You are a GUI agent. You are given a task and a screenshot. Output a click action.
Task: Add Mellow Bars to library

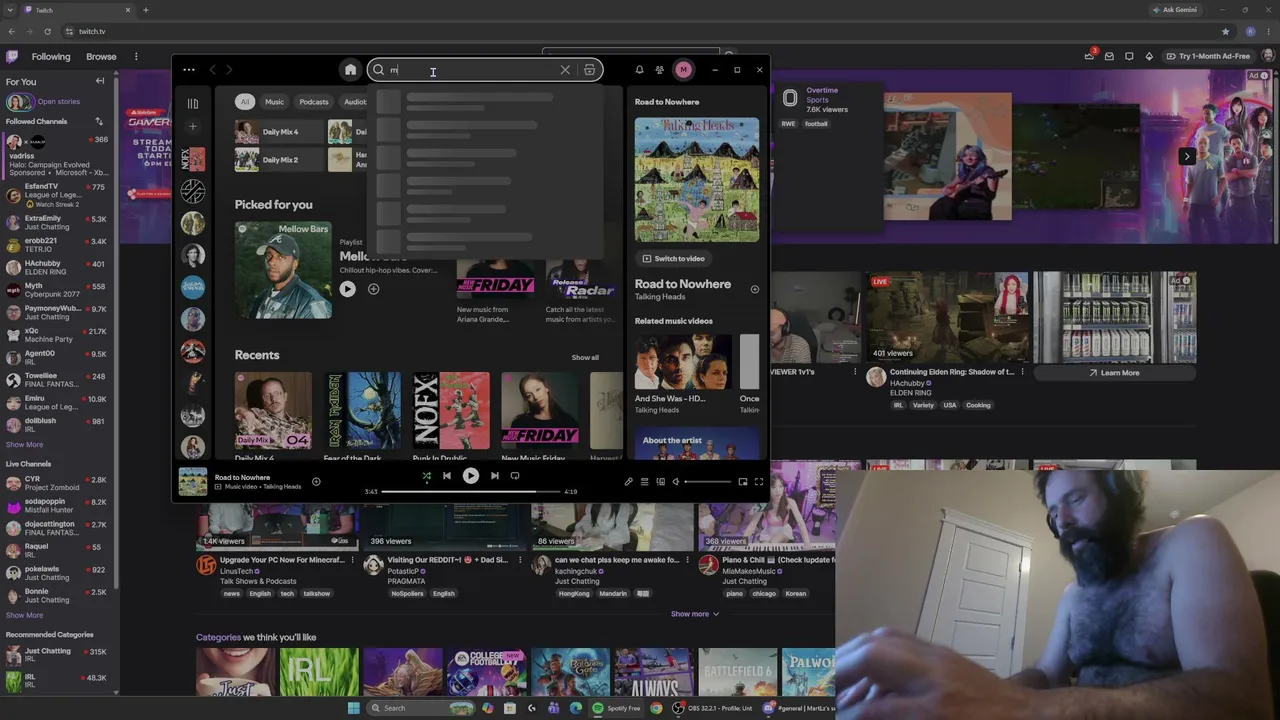click(x=373, y=289)
